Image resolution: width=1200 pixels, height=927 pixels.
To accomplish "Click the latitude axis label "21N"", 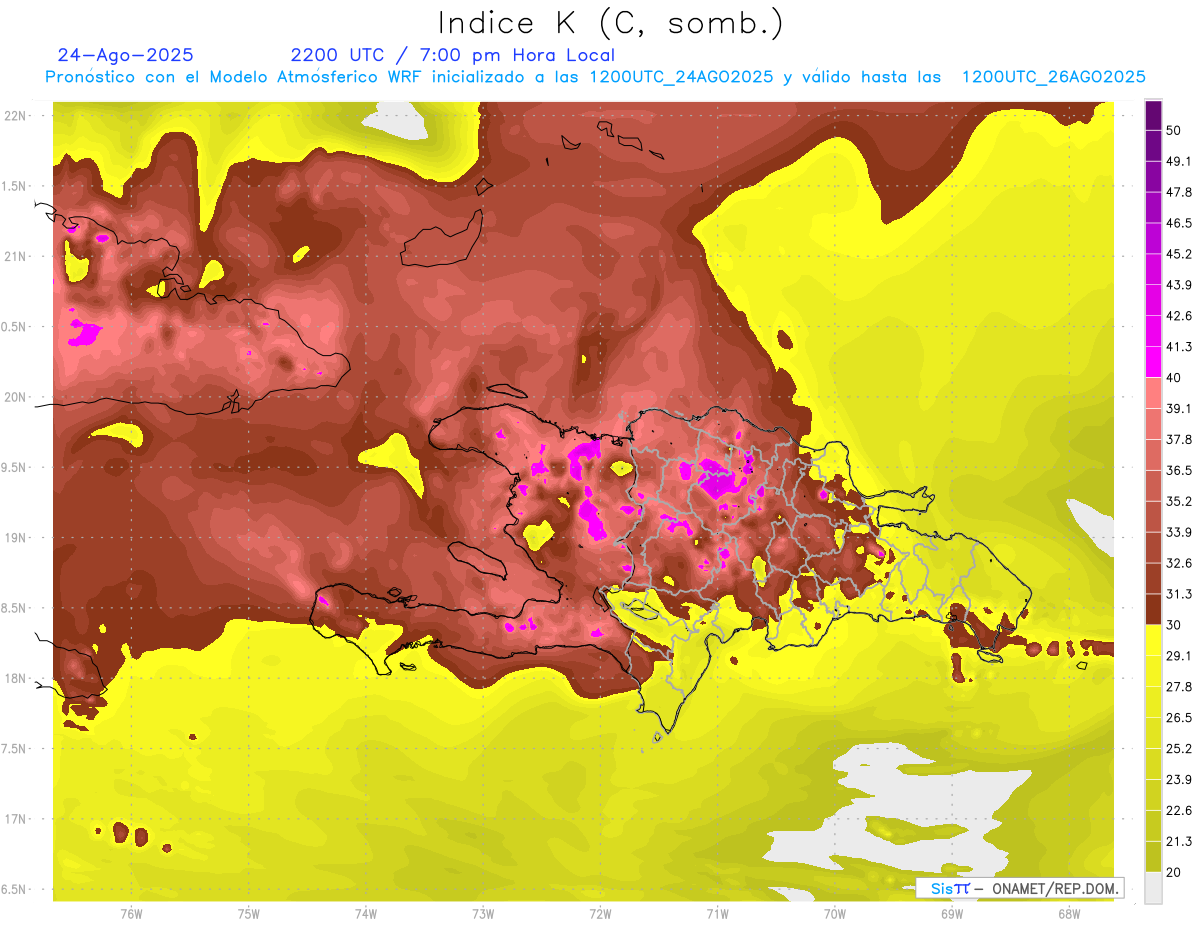I will tap(15, 256).
